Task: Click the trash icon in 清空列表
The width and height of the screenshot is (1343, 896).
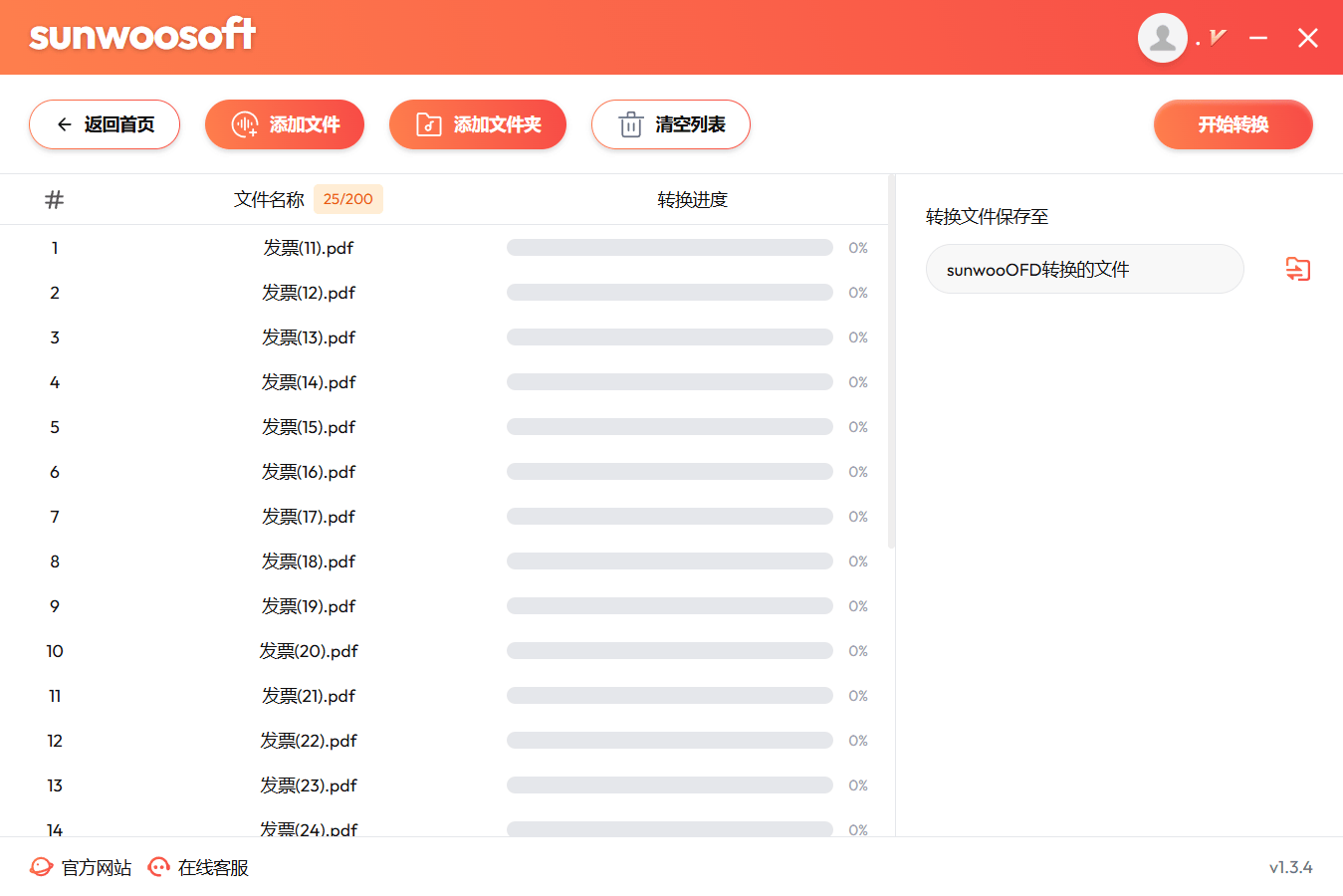Action: click(630, 125)
